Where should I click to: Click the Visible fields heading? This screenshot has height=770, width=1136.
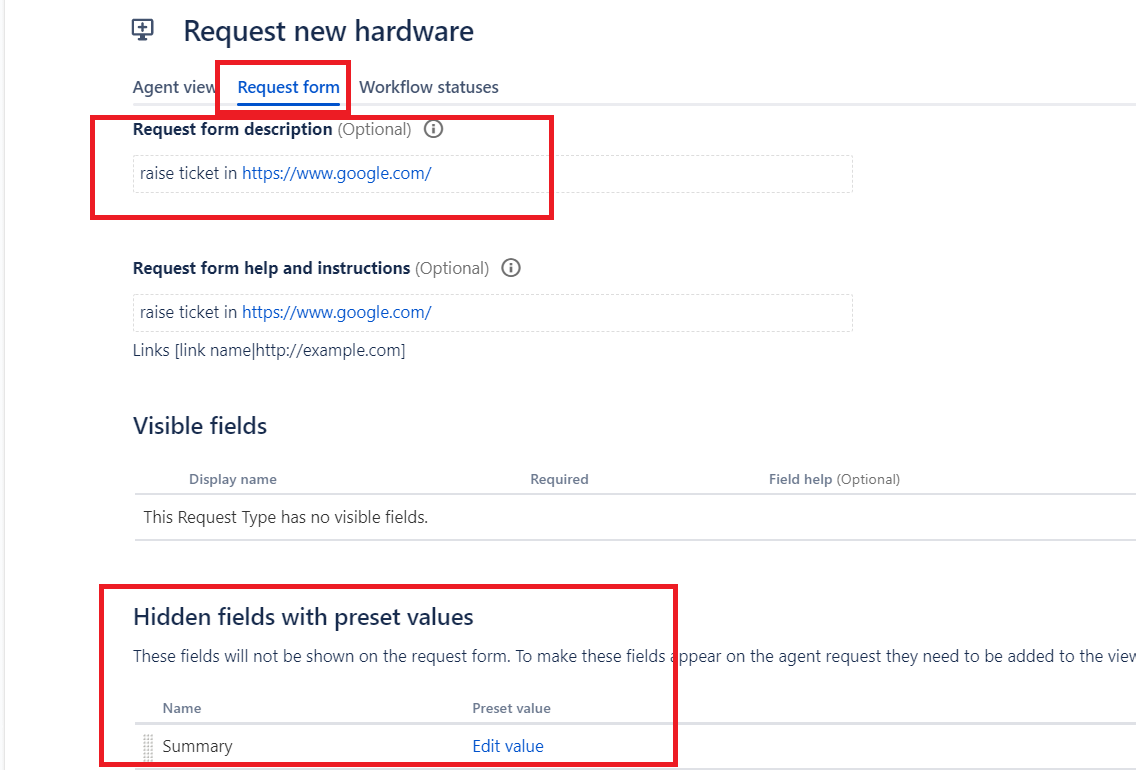click(199, 425)
